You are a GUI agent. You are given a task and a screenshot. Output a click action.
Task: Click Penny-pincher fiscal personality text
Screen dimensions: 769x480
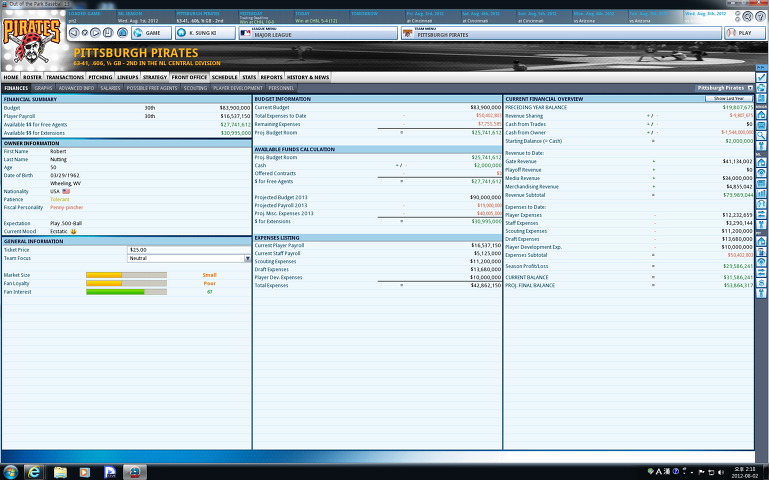67,207
